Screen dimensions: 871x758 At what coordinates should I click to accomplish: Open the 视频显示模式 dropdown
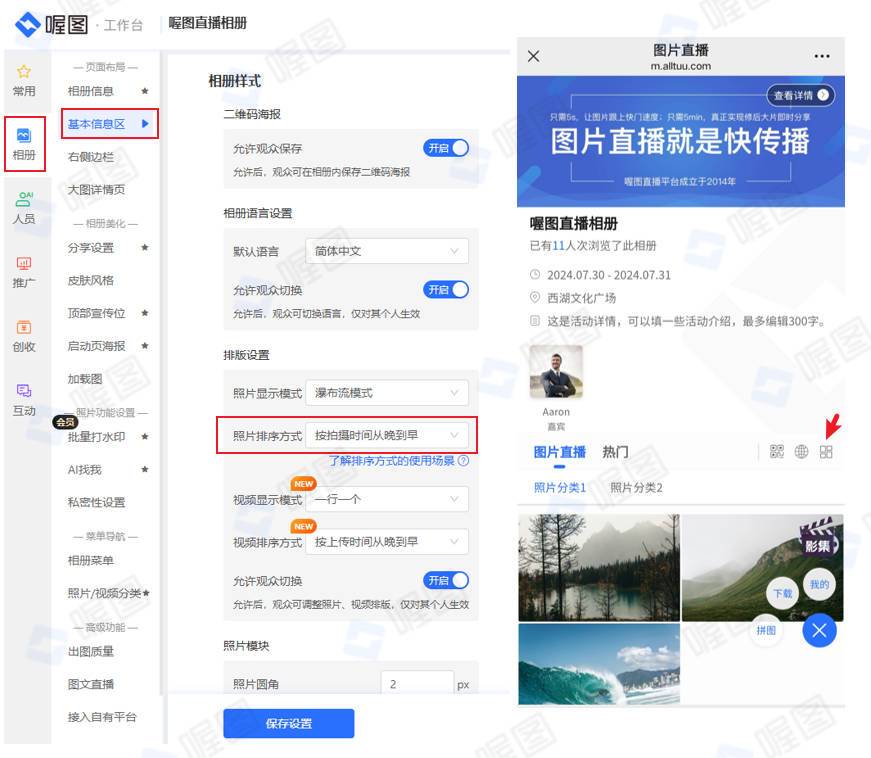[x=387, y=499]
